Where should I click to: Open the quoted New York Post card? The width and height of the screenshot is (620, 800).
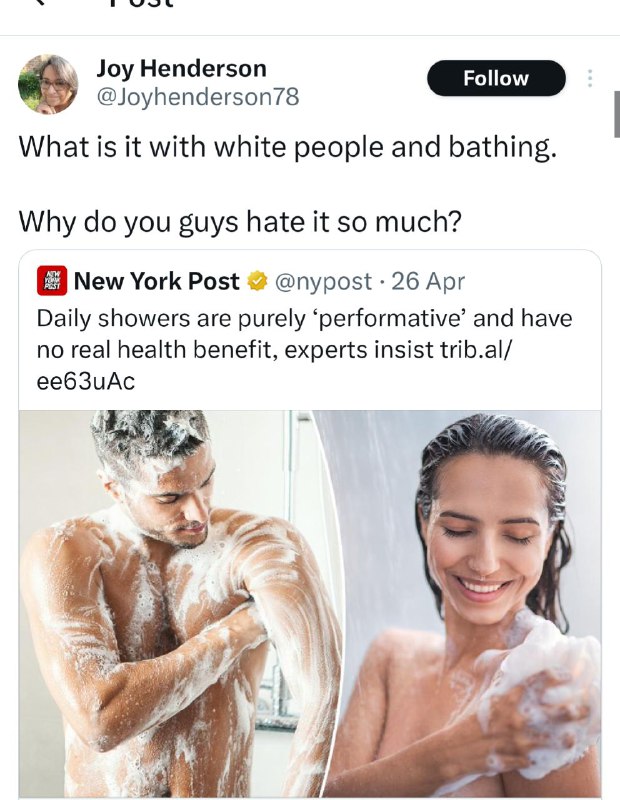[x=310, y=524]
